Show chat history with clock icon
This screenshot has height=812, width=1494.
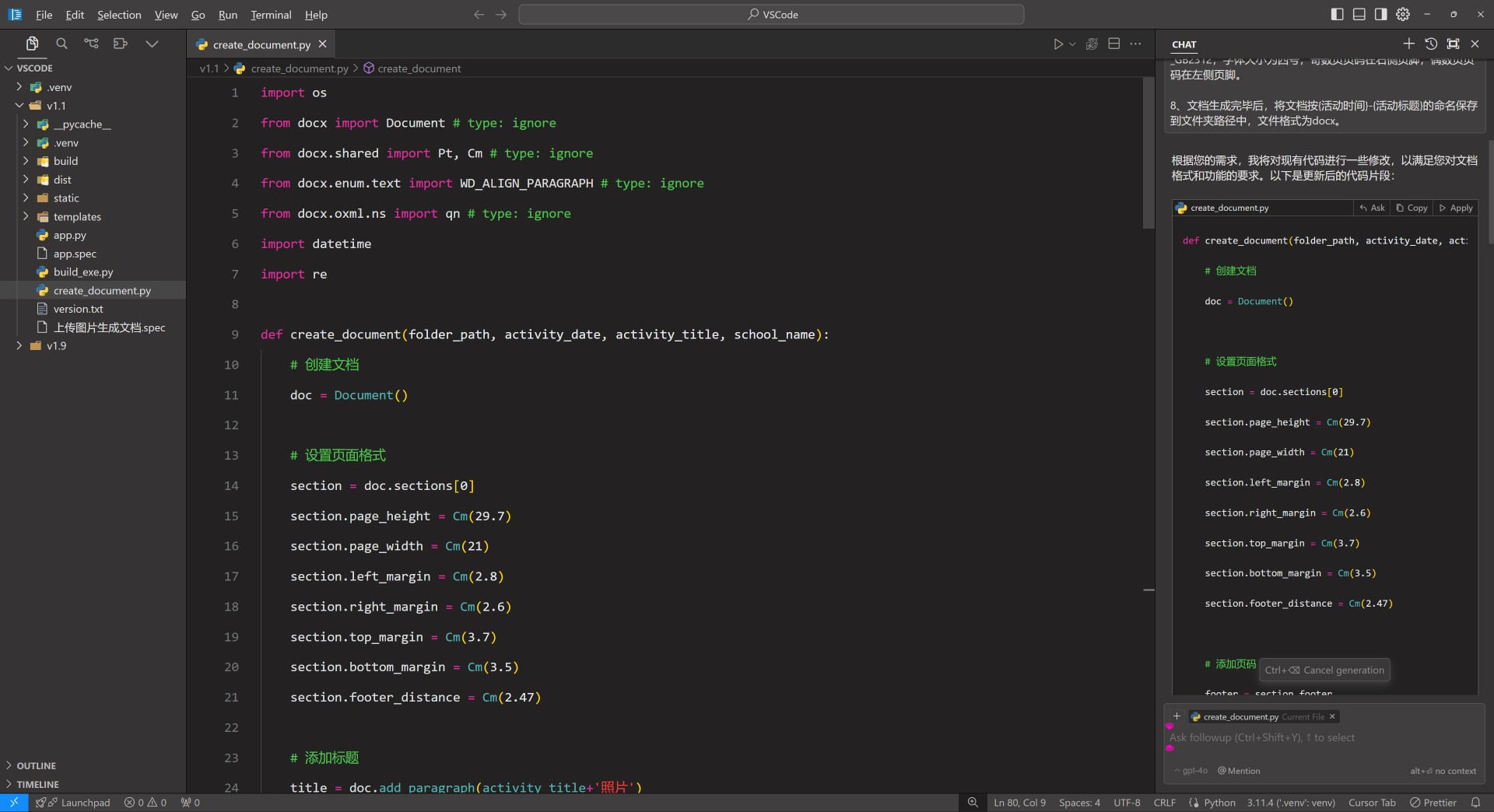(1431, 44)
